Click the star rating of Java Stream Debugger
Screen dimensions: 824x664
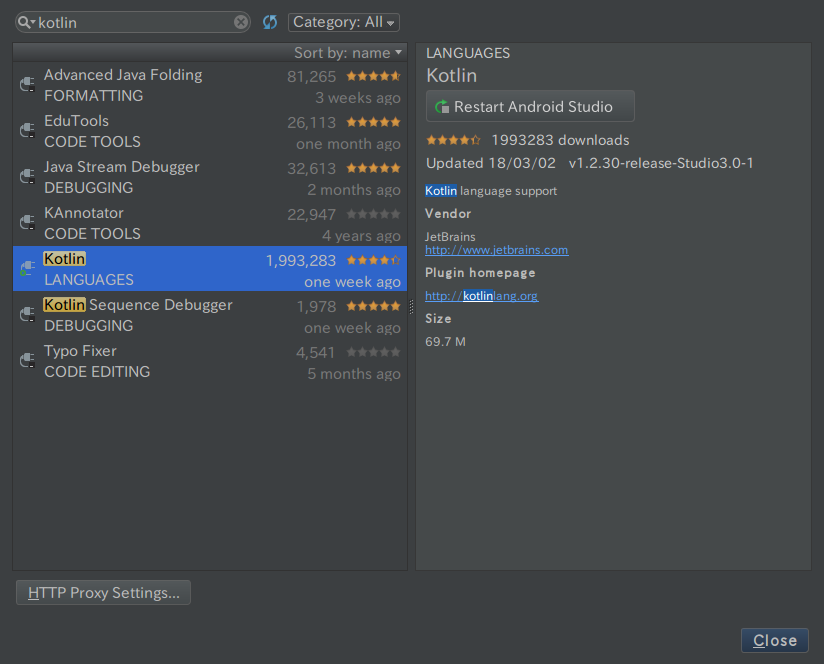pyautogui.click(x=373, y=168)
